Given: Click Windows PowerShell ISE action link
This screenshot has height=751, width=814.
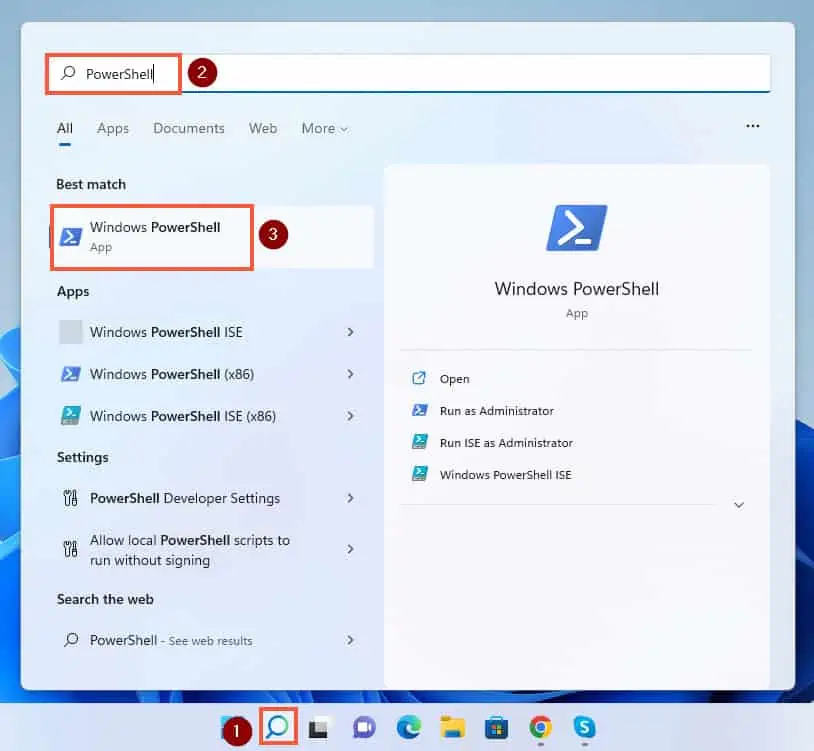Looking at the screenshot, I should pyautogui.click(x=506, y=474).
